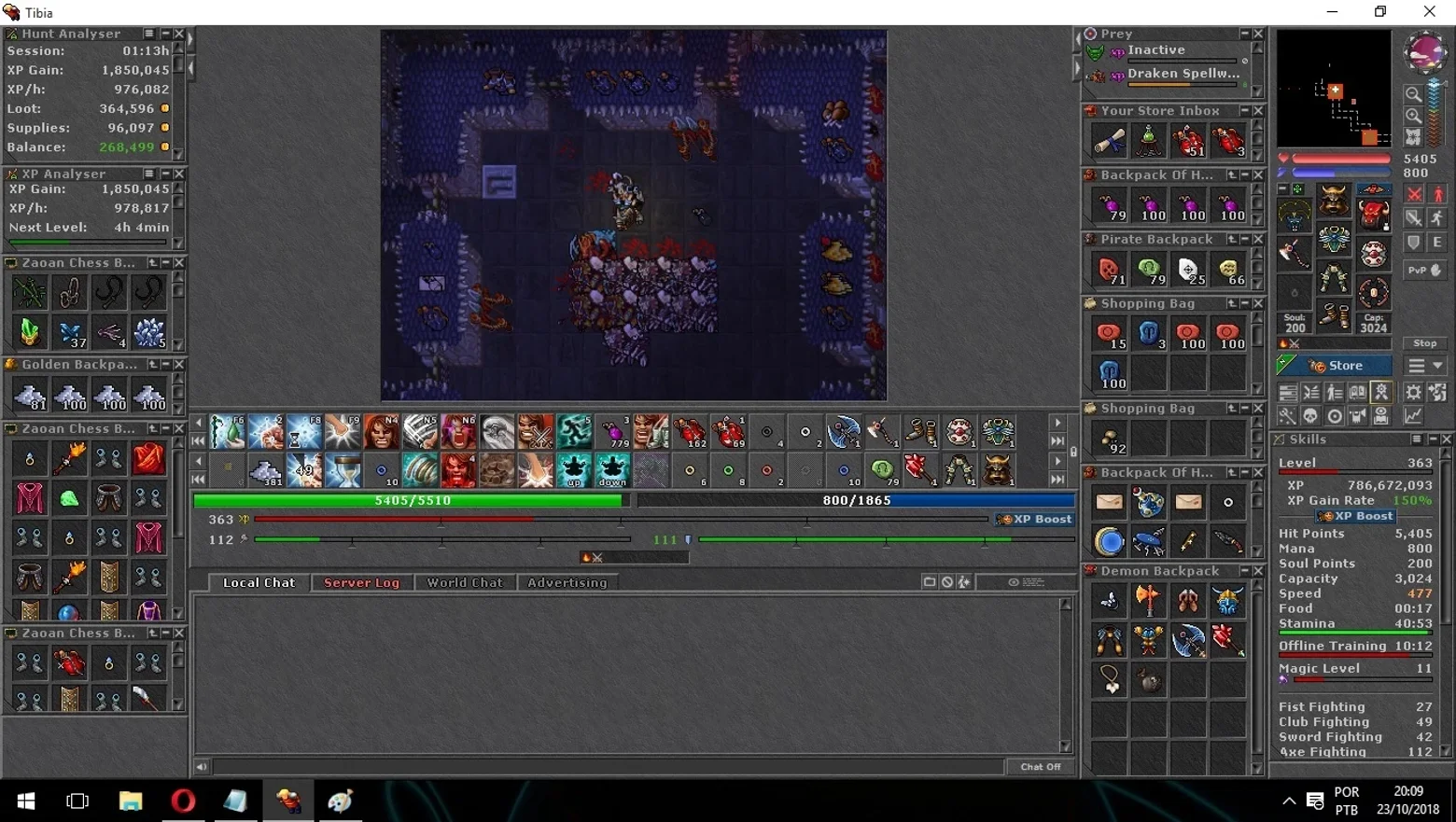The image size is (1456, 822).
Task: Minimize the XP Analyser panel
Action: [165, 174]
